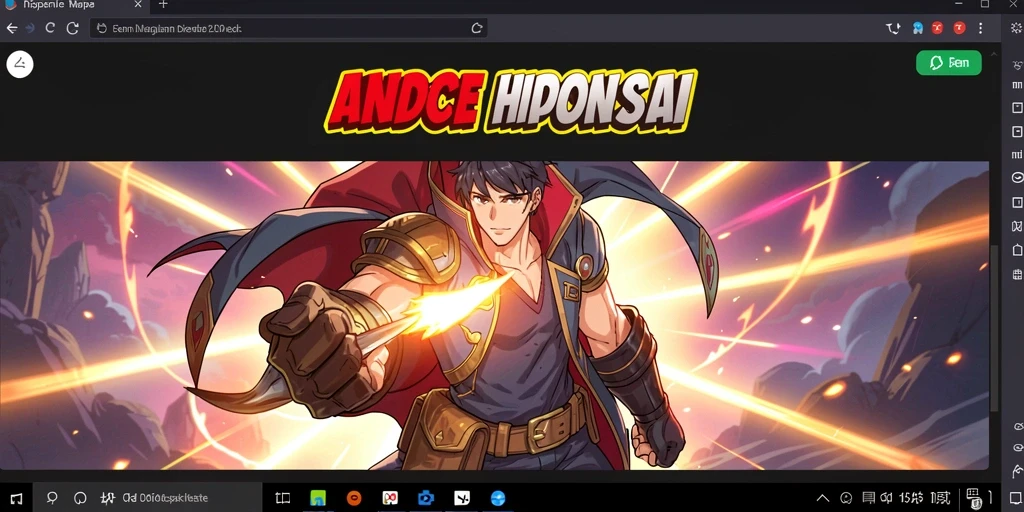Open a new browser tab with the plus
This screenshot has height=512, width=1024.
pyautogui.click(x=163, y=5)
